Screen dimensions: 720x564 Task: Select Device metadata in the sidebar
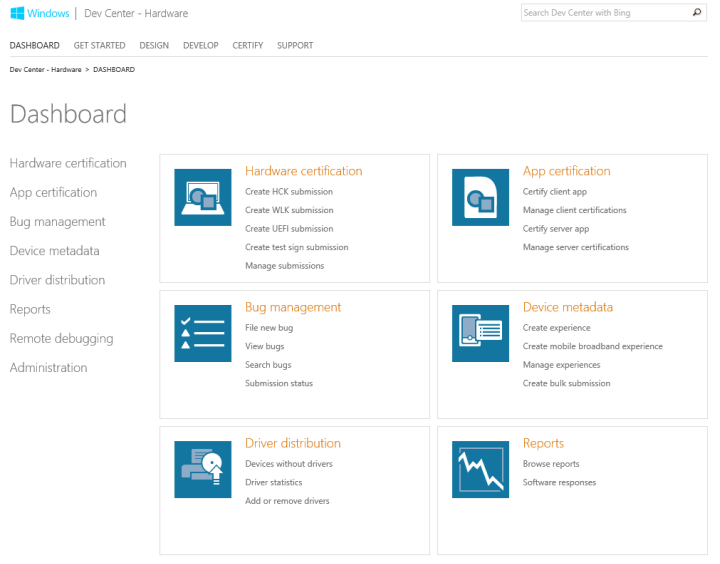55,251
